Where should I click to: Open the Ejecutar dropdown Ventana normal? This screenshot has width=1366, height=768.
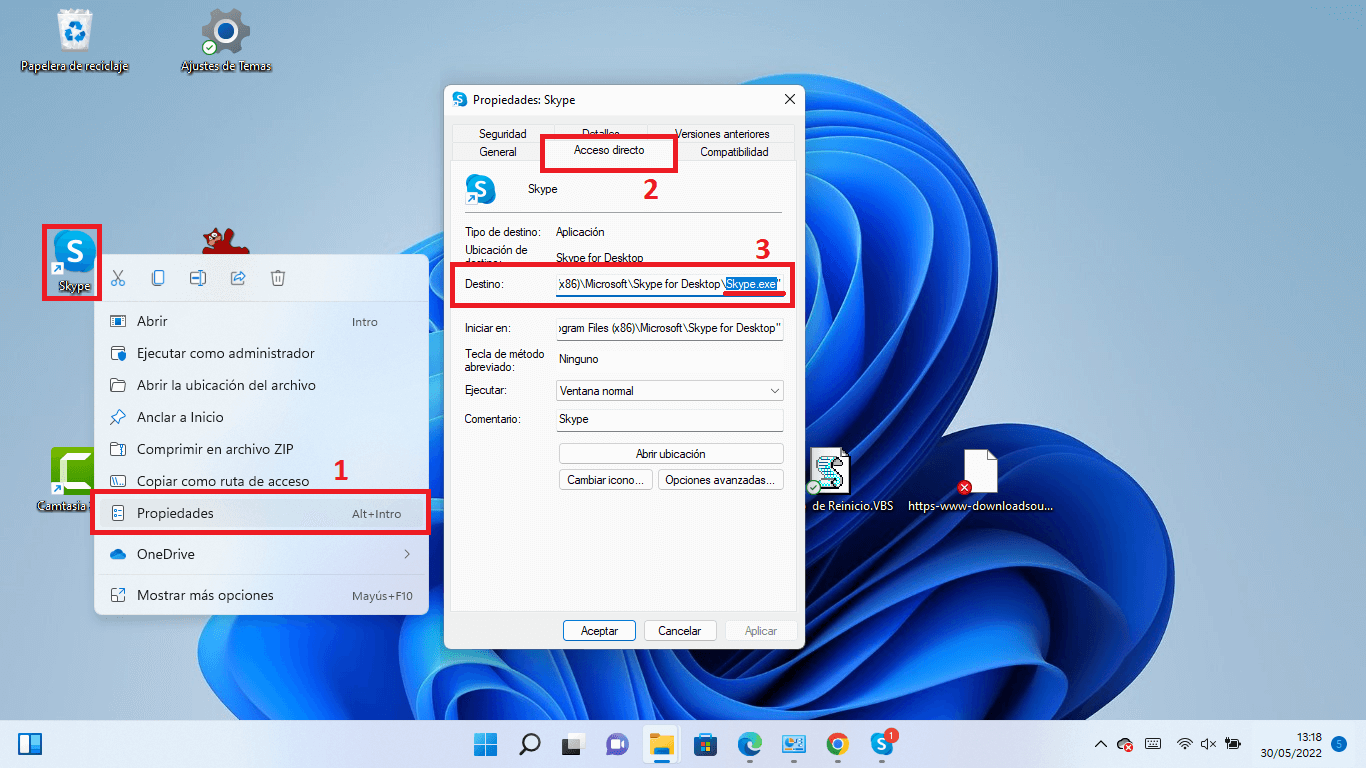[670, 391]
